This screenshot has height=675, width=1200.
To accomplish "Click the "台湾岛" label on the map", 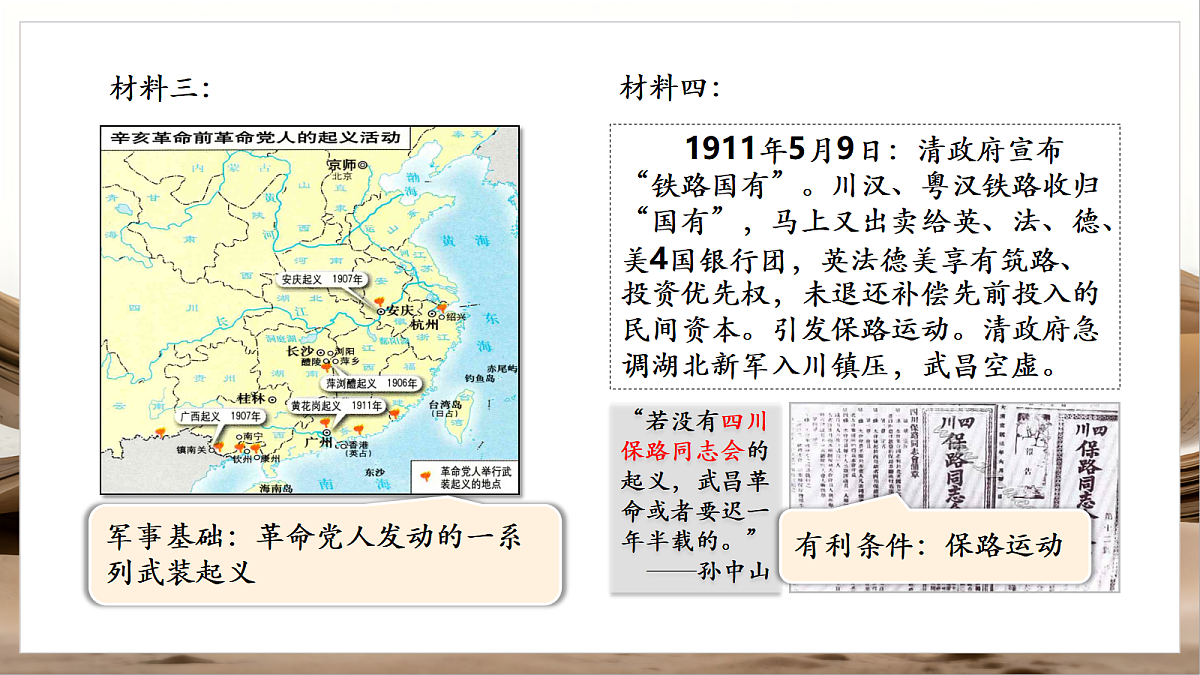I will (x=444, y=406).
